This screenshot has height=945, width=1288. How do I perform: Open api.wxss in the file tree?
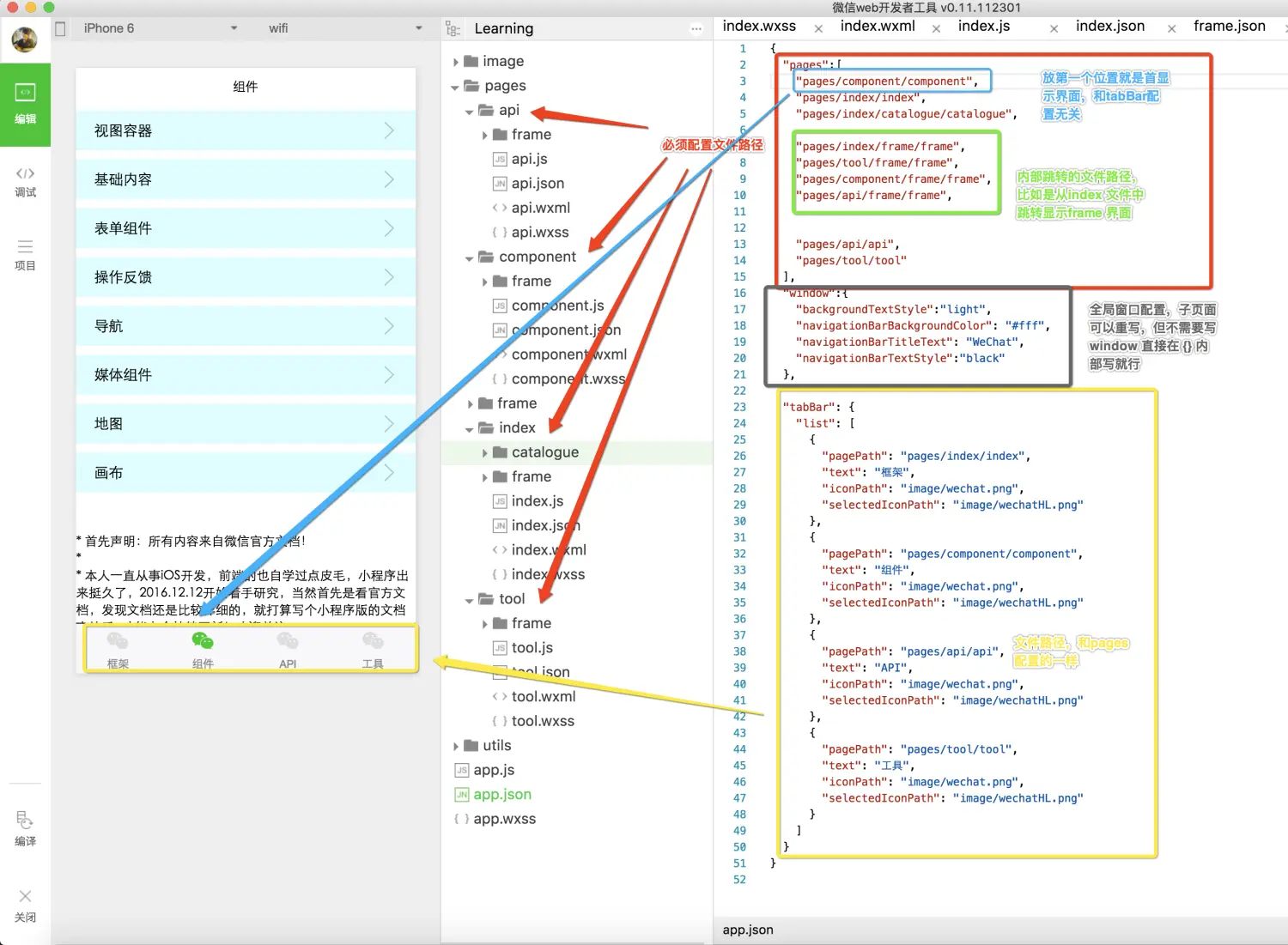(x=540, y=232)
